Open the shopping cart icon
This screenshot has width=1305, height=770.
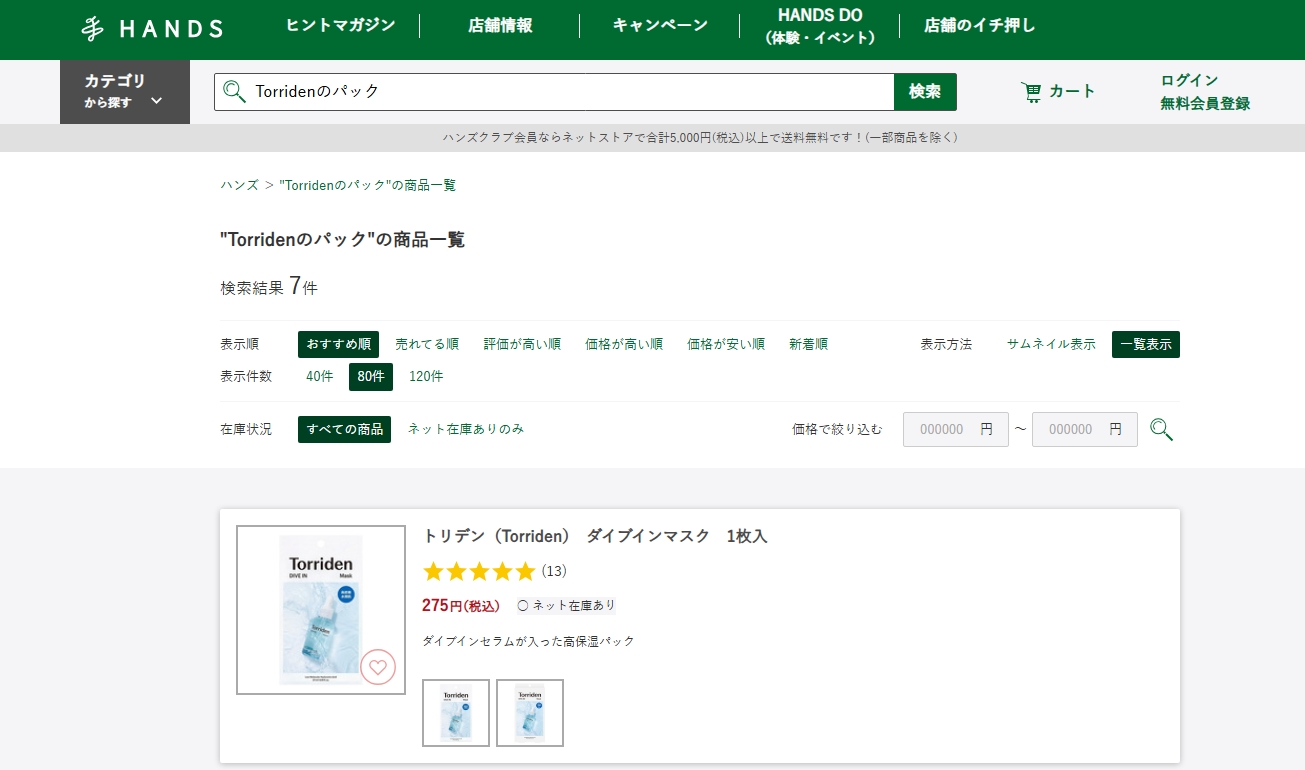(x=1031, y=92)
